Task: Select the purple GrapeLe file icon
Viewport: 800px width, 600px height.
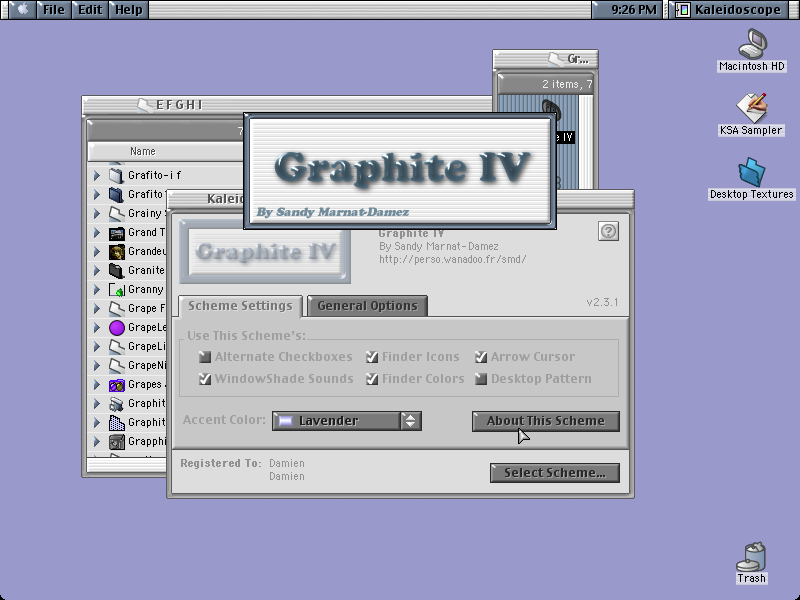Action: [x=116, y=328]
